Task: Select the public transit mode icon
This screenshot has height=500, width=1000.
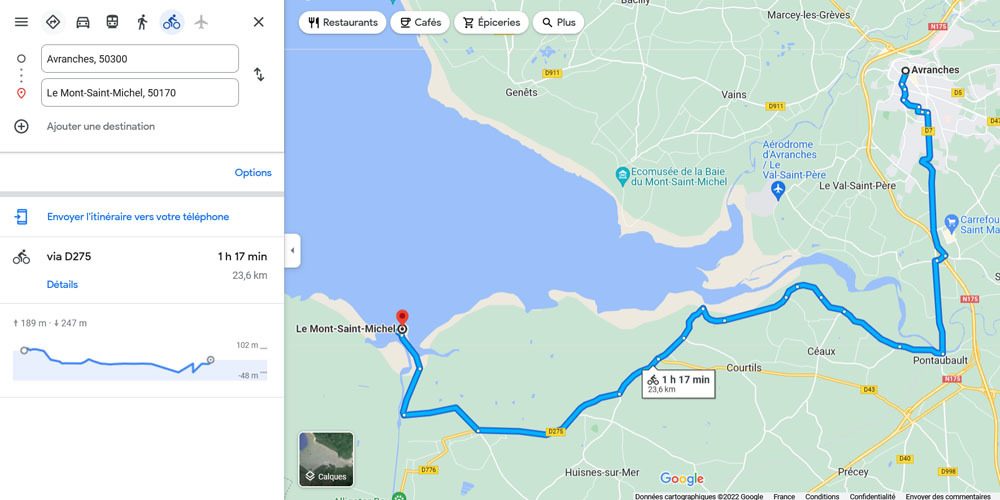Action: point(112,22)
